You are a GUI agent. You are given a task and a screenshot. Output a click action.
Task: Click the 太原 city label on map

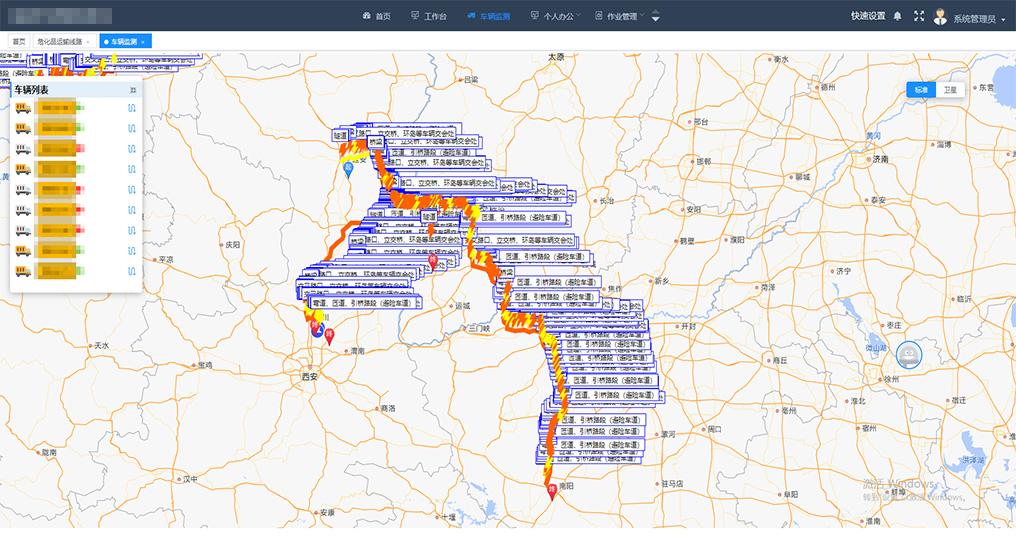(556, 57)
